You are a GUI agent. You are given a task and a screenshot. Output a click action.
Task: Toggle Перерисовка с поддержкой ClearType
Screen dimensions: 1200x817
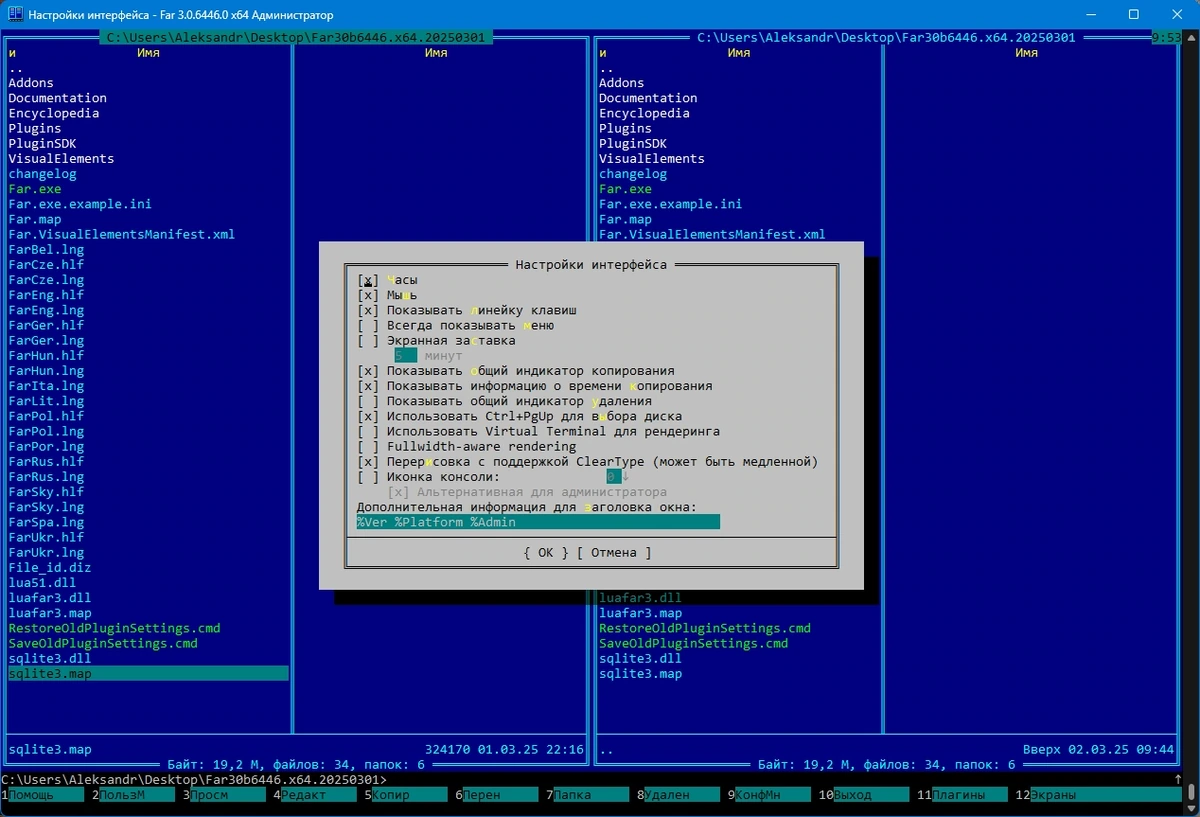[368, 462]
